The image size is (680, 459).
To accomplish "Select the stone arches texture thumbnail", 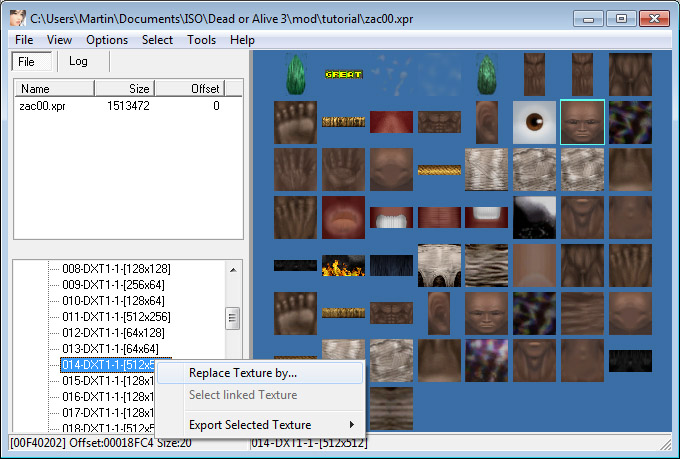I will point(439,266).
